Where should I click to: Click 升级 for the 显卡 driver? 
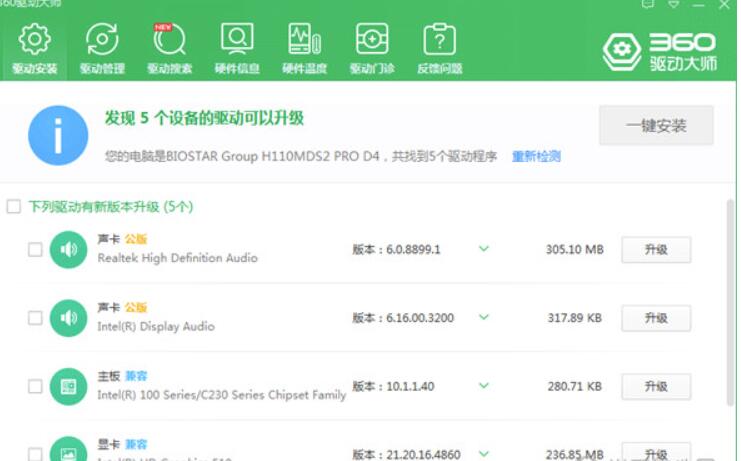(x=656, y=452)
